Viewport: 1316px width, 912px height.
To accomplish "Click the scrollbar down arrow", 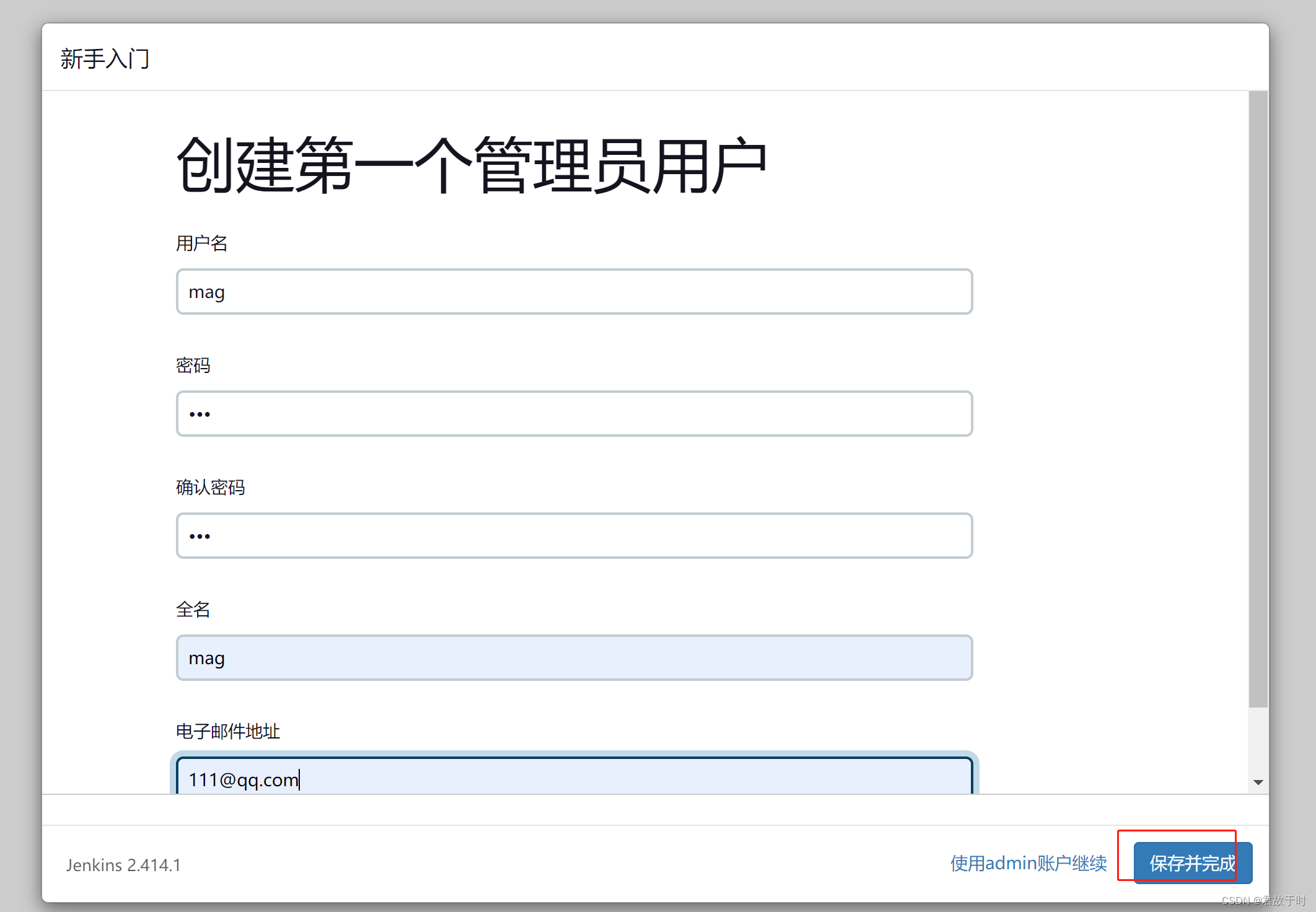I will point(1258,783).
